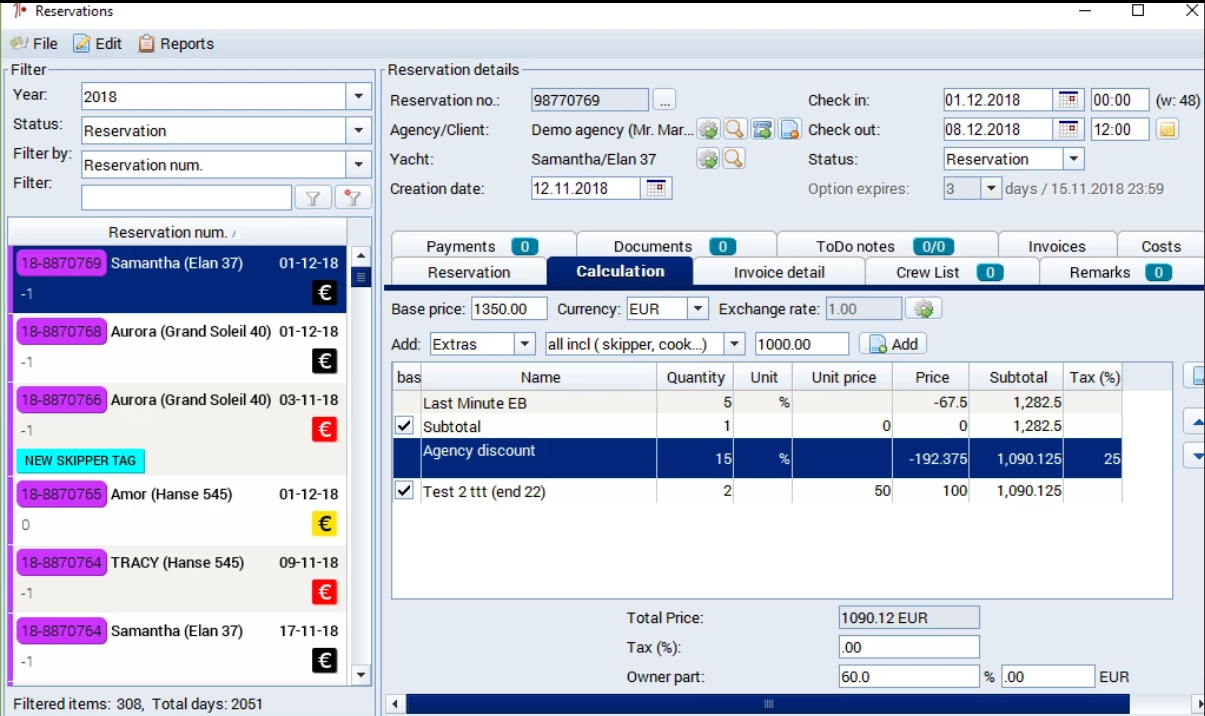Screen dimensions: 1205x716
Task: Click the yellow euro icon for Amor
Action: [324, 523]
